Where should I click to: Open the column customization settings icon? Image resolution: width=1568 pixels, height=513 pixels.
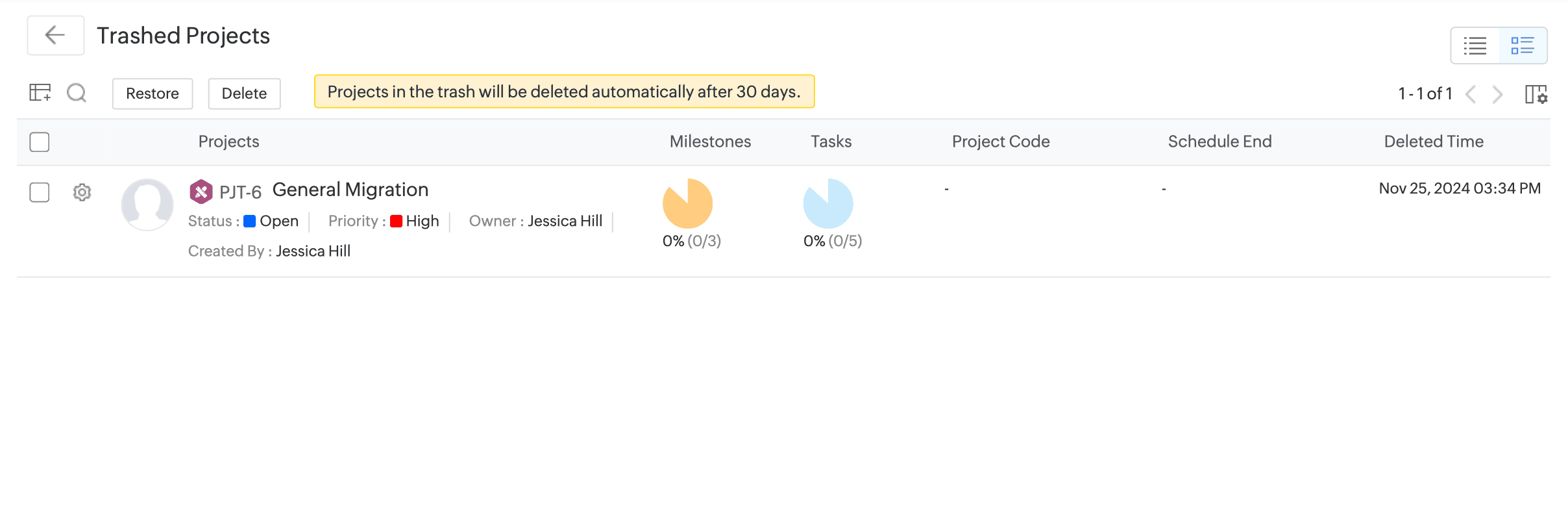pos(1536,94)
